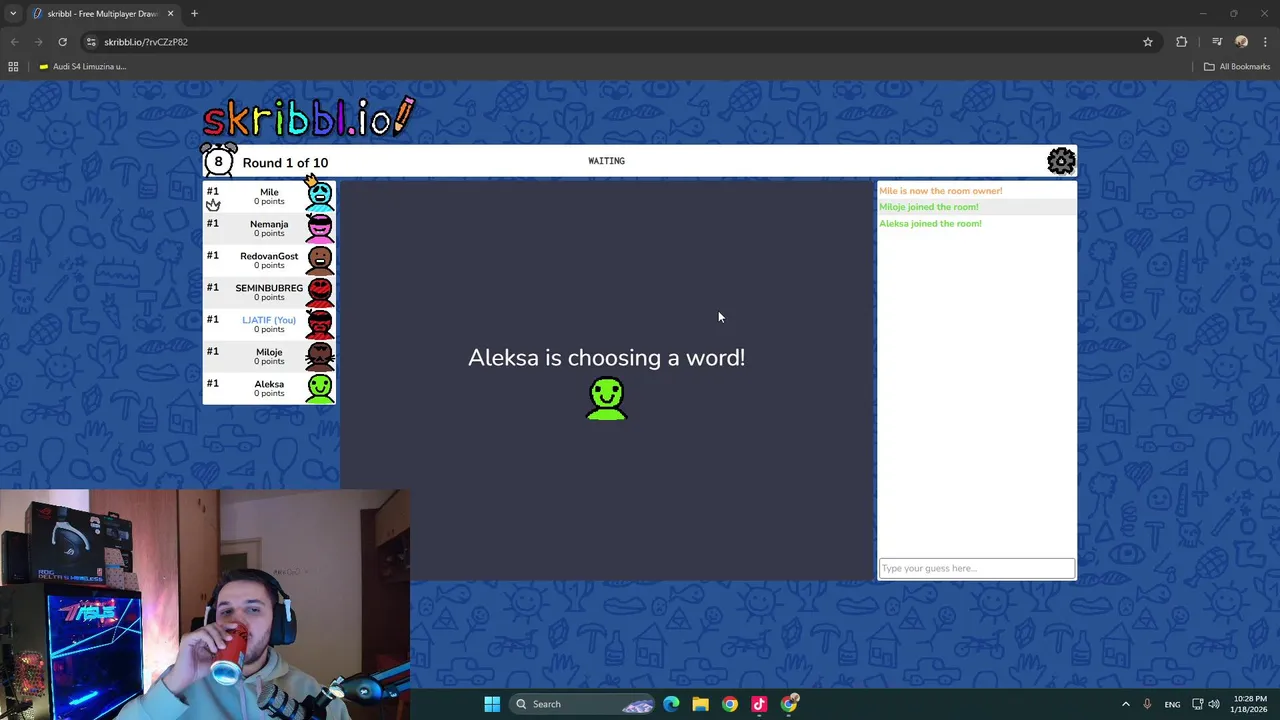Viewport: 1280px width, 720px height.
Task: Reload the page
Action: coord(62,42)
